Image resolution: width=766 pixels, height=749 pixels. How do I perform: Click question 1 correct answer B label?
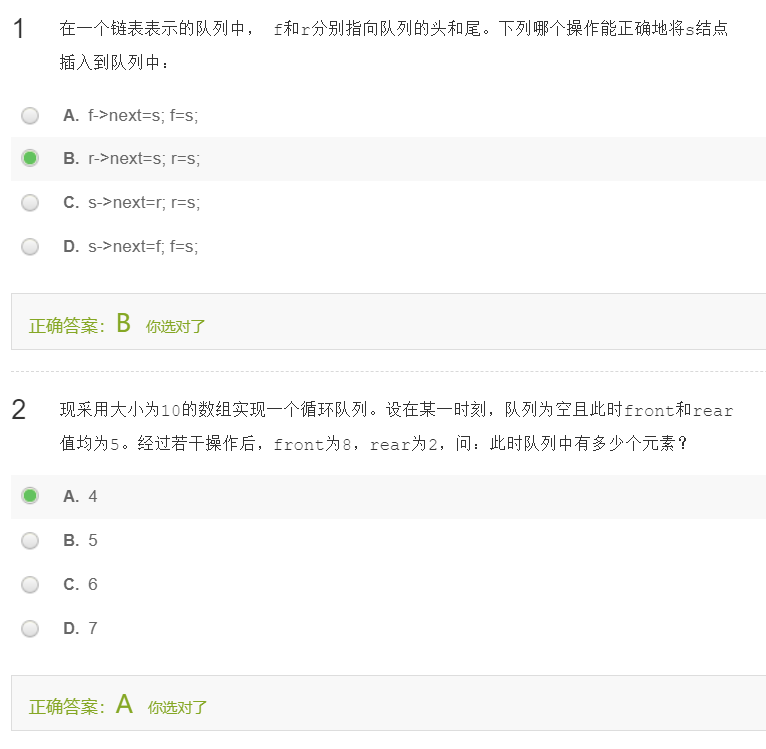[124, 323]
